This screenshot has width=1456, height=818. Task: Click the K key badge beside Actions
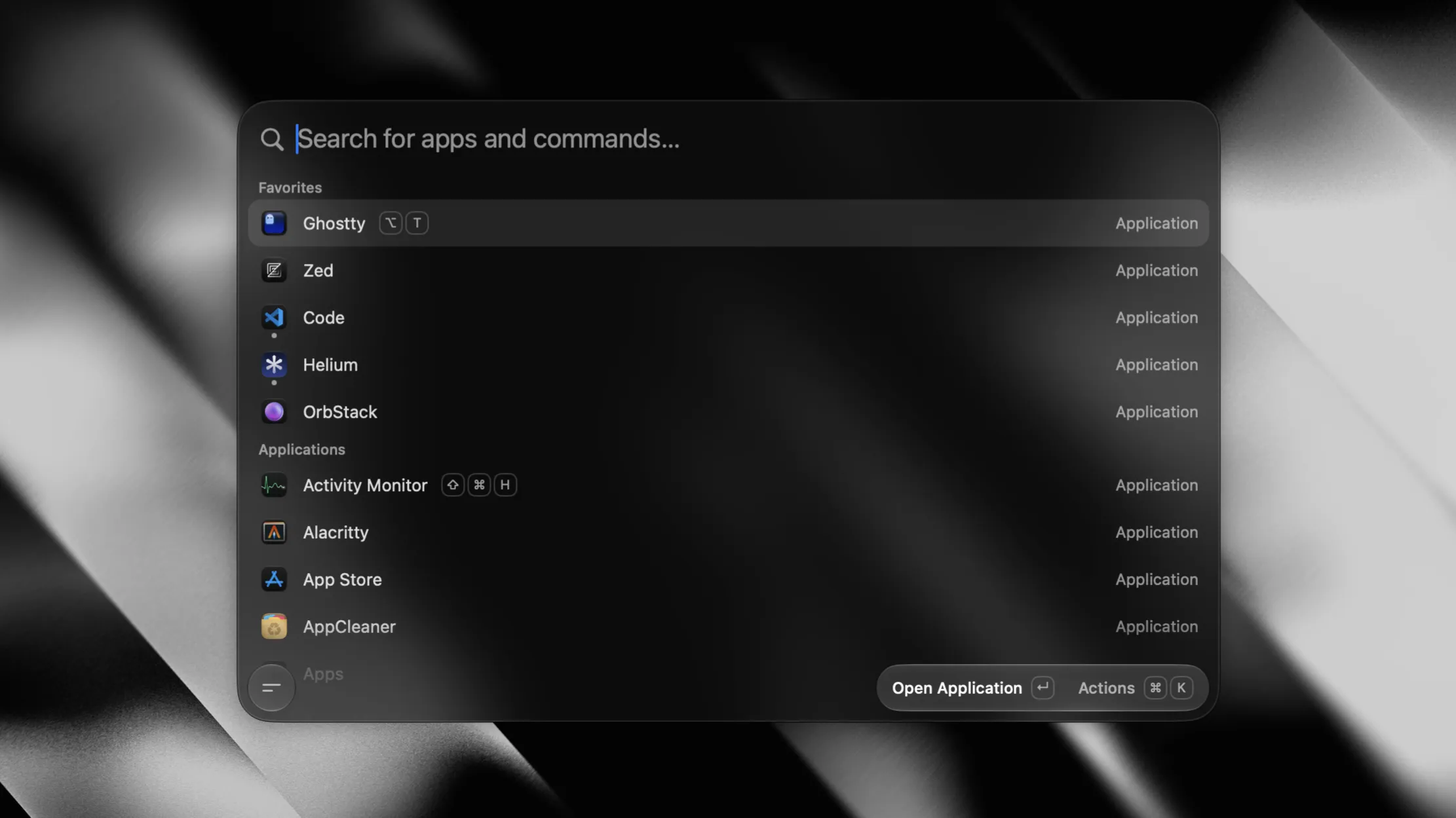1181,688
